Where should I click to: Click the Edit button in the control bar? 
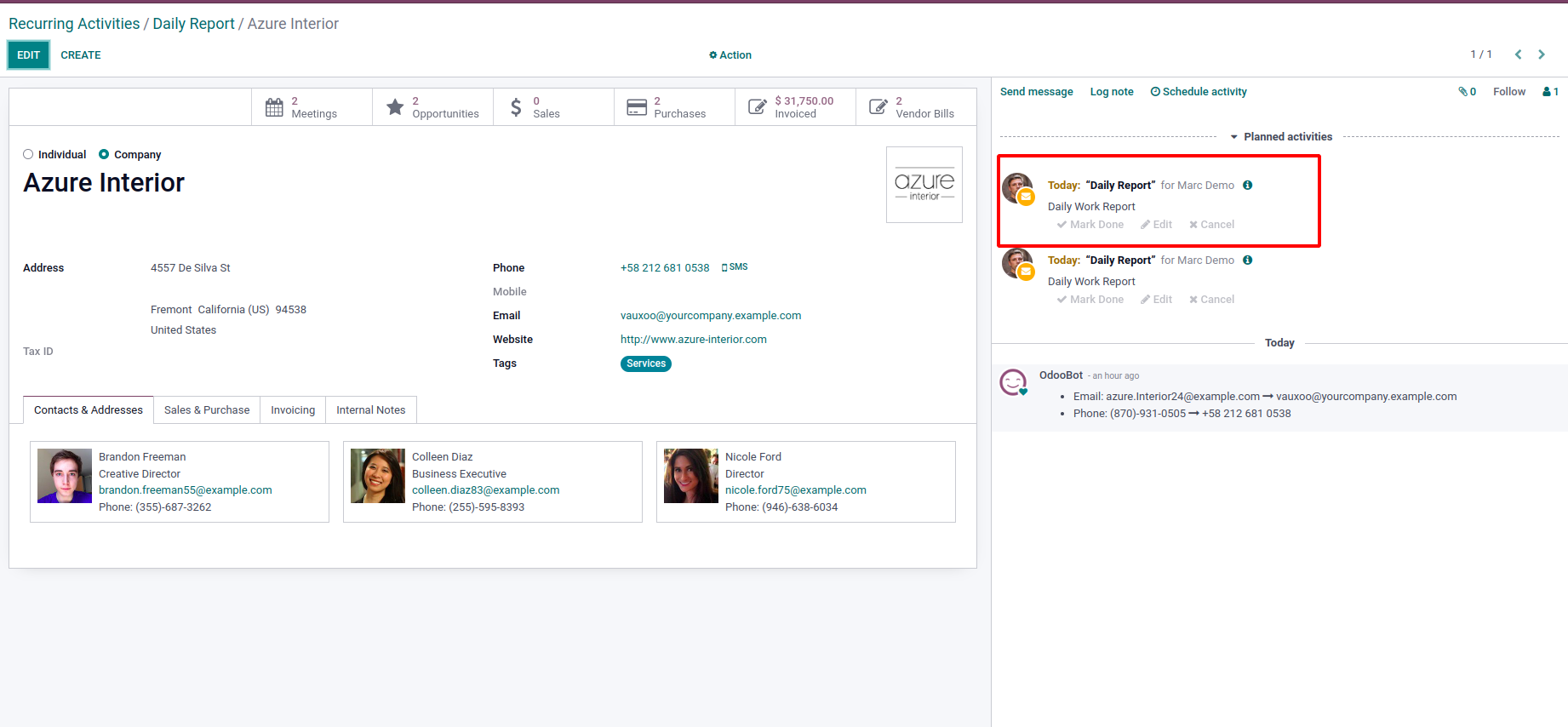point(29,55)
